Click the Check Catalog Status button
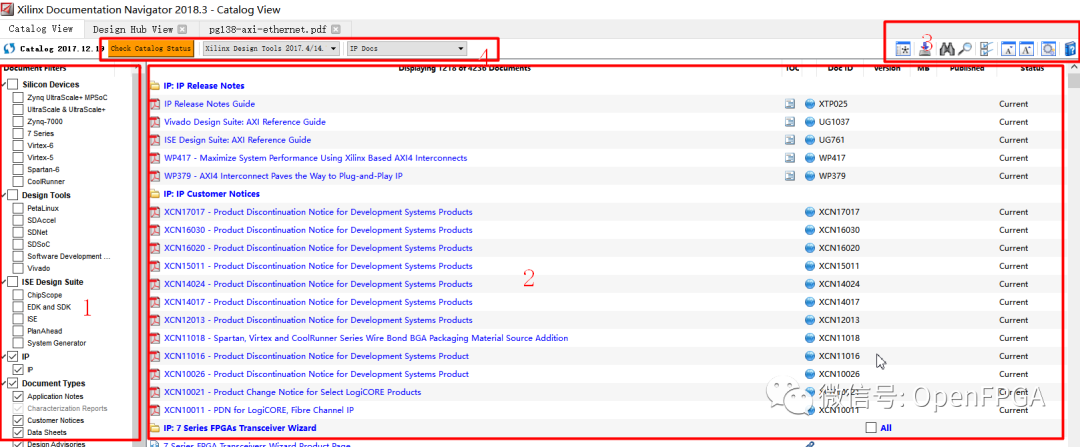1080x447 pixels. [x=150, y=49]
